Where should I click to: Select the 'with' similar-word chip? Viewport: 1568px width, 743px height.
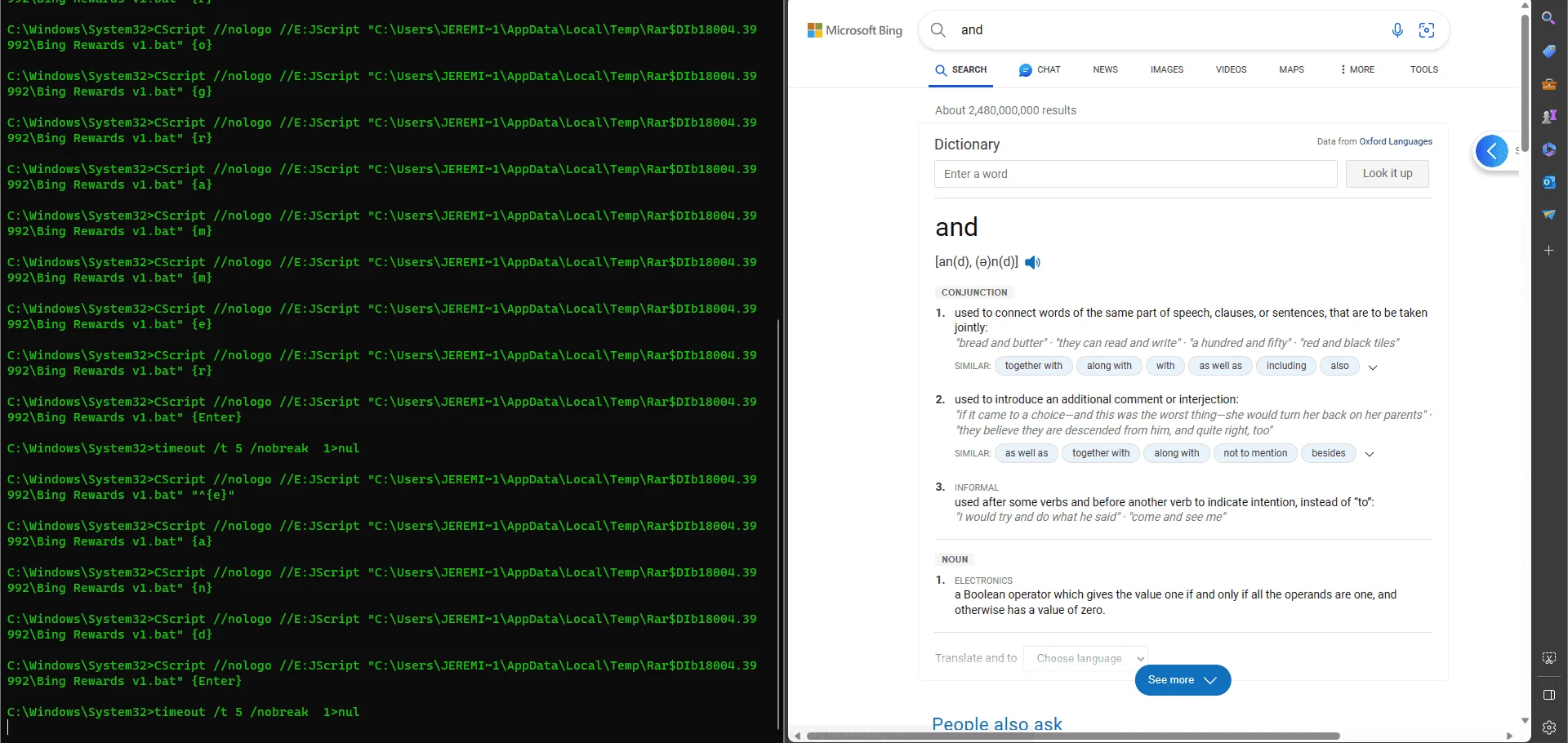1165,366
